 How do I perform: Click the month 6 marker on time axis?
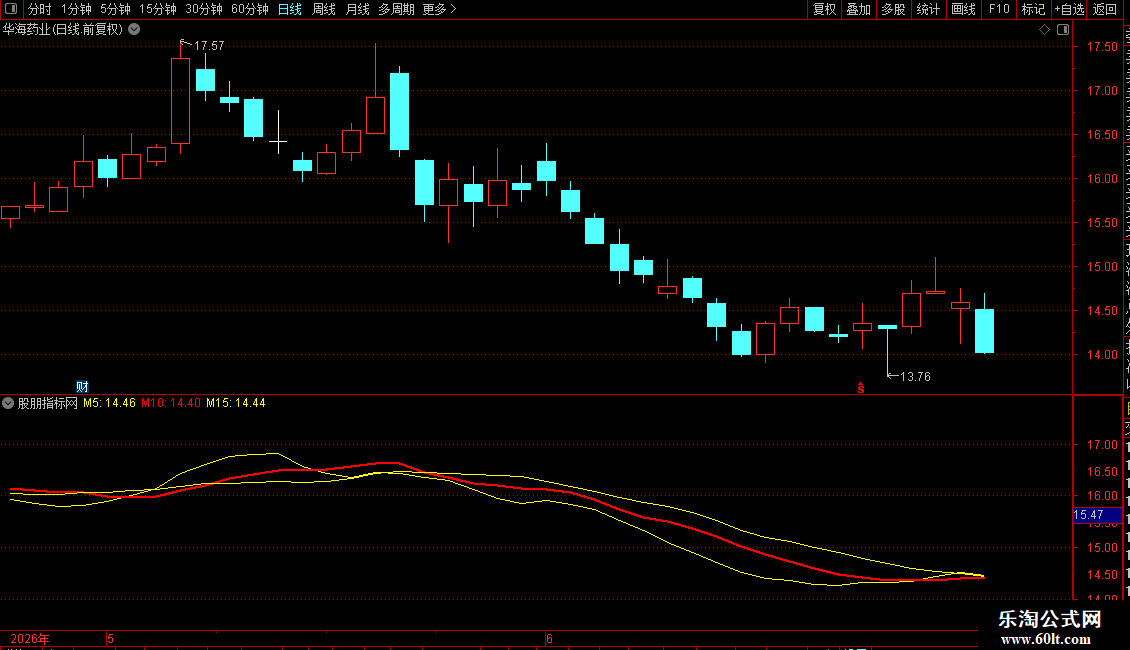[x=549, y=639]
